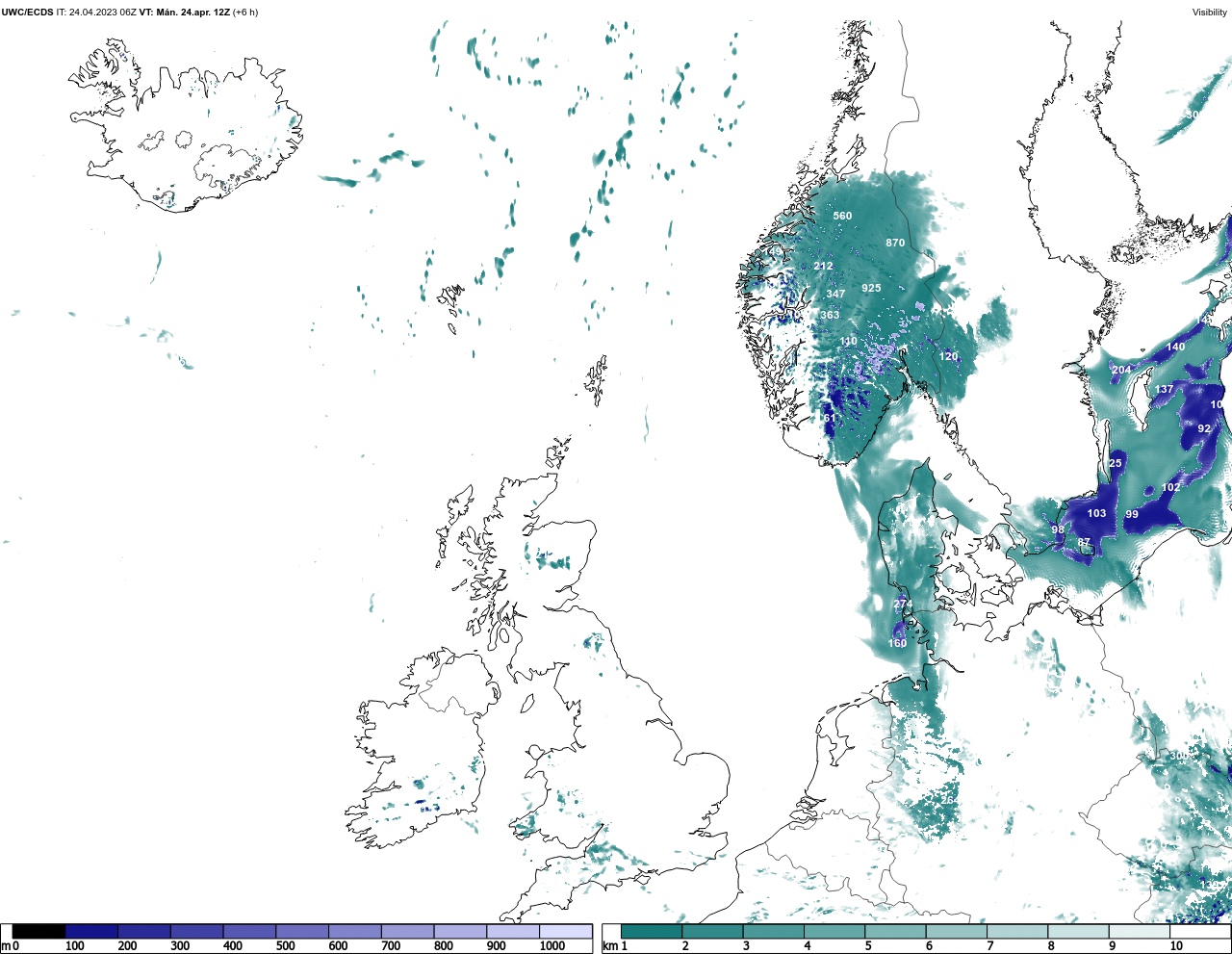Click the '140' value in the Baltic Sea
1232x954 pixels.
click(1176, 347)
